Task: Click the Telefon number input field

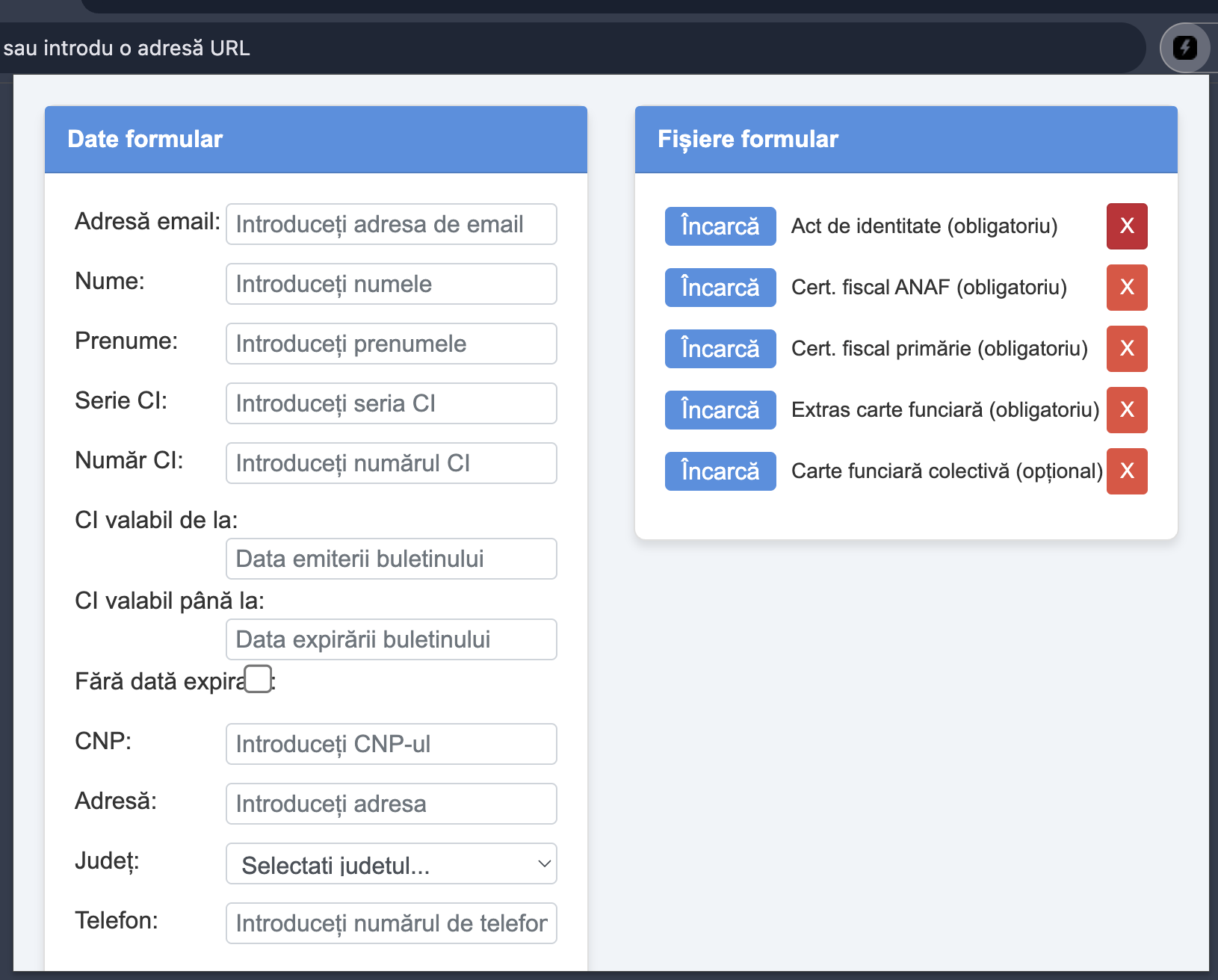Action: pos(391,923)
